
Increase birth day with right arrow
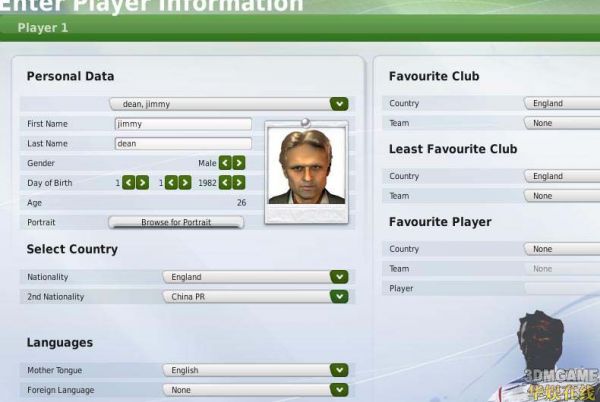tap(142, 183)
